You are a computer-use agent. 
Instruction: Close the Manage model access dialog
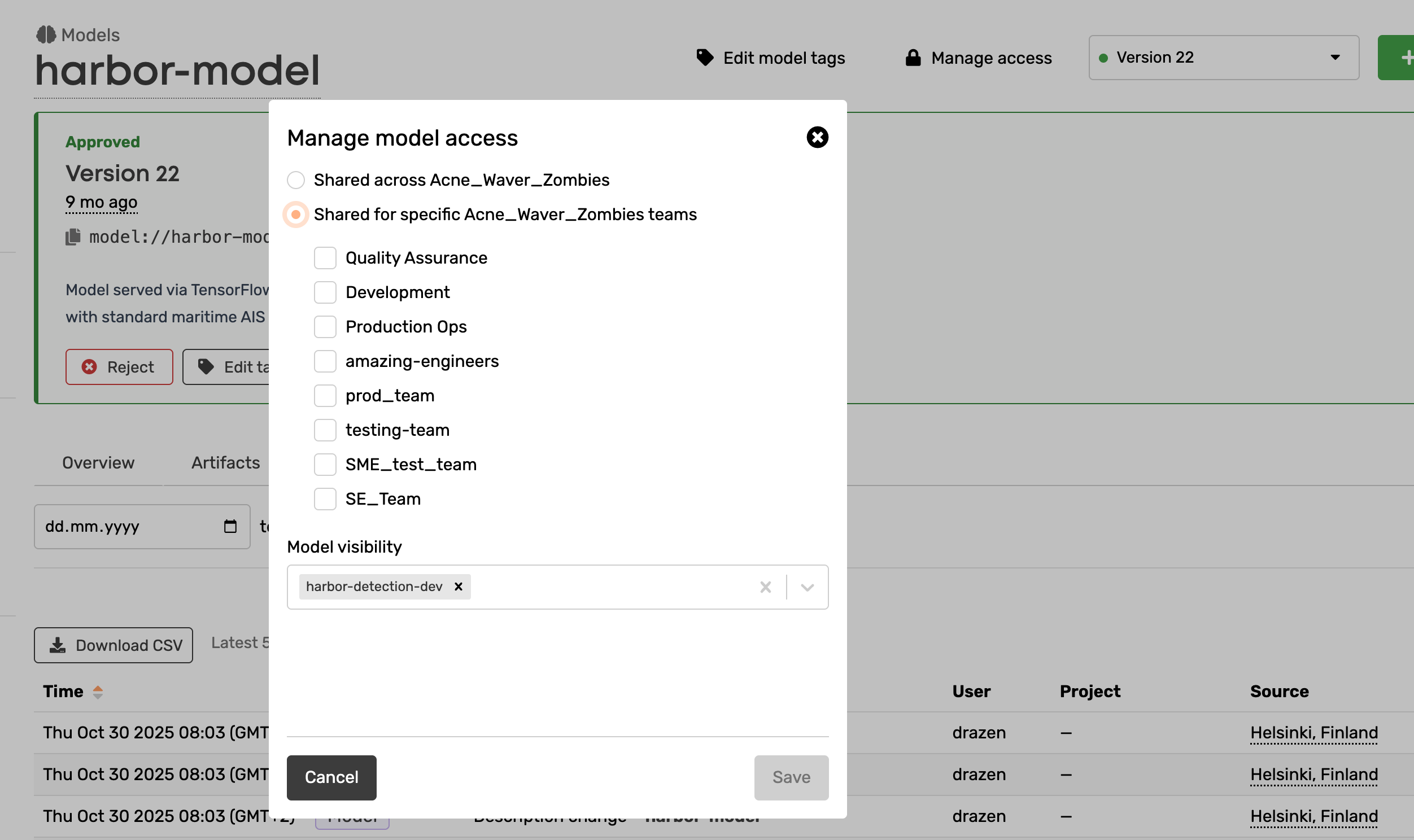[817, 137]
